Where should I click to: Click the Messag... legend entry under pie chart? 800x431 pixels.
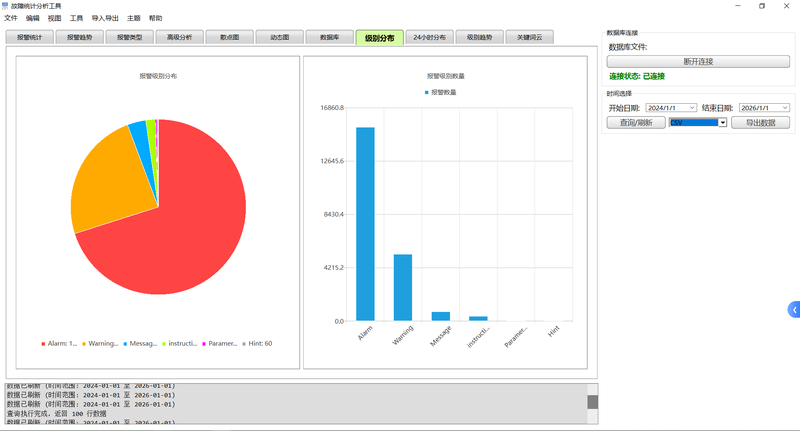click(140, 343)
